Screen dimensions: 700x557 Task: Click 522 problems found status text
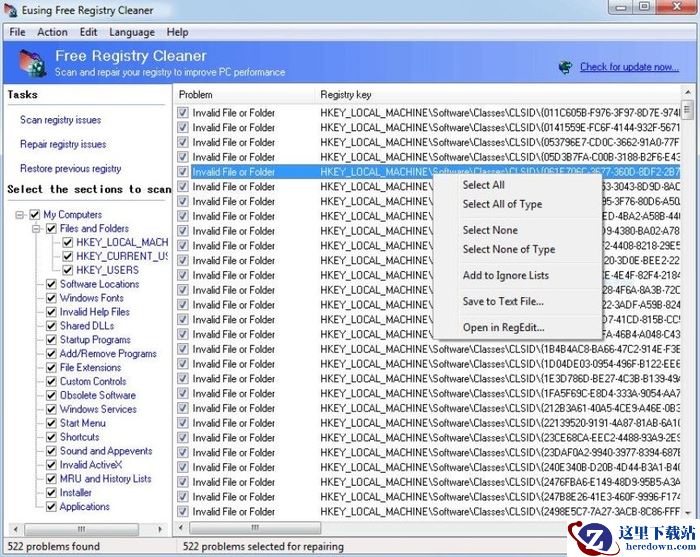(54, 546)
